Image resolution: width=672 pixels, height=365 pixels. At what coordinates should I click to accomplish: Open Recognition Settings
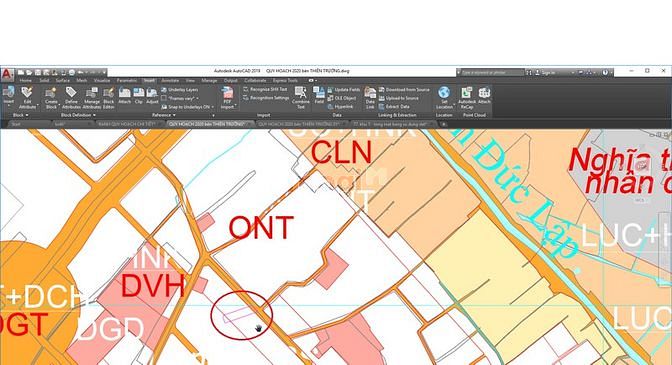(266, 98)
